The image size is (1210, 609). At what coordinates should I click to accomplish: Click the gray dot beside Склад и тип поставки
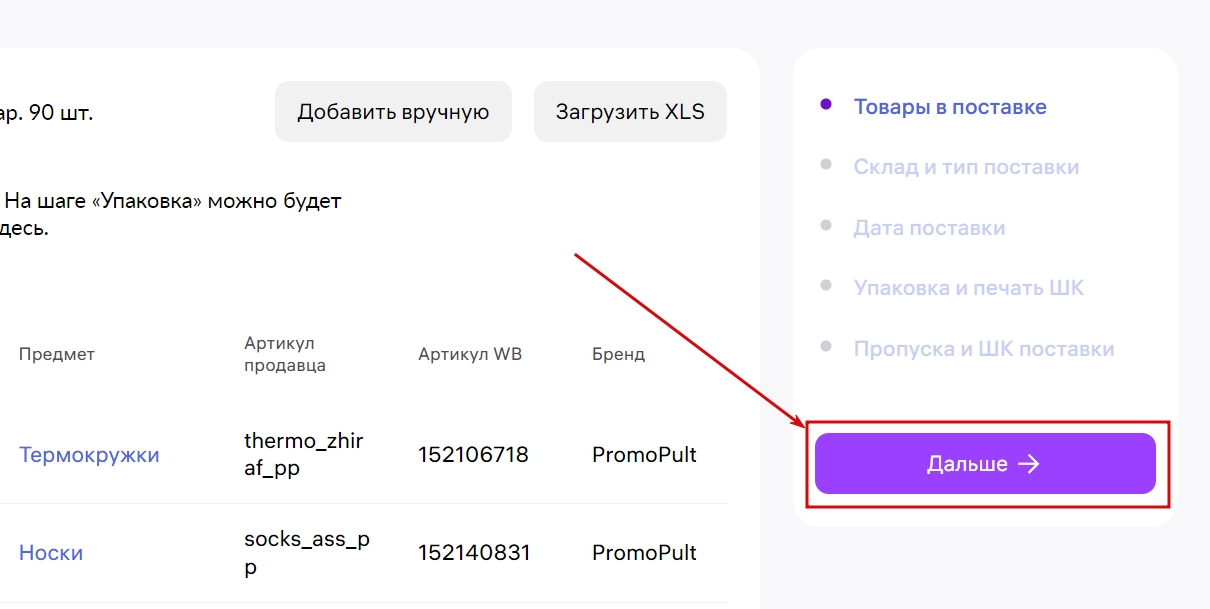tap(827, 165)
